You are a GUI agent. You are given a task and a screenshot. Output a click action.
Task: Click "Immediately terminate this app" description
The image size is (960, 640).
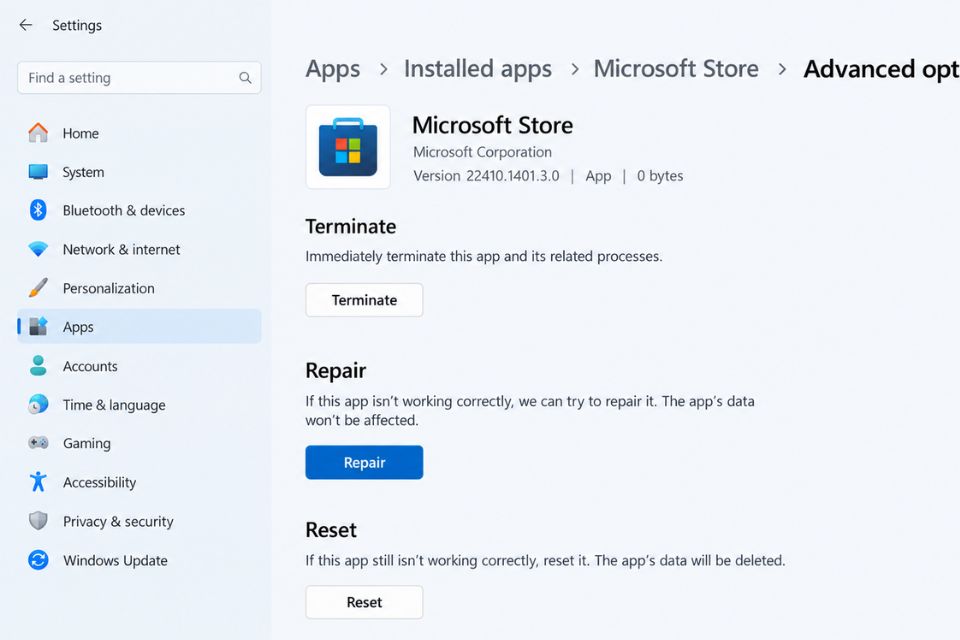(484, 257)
